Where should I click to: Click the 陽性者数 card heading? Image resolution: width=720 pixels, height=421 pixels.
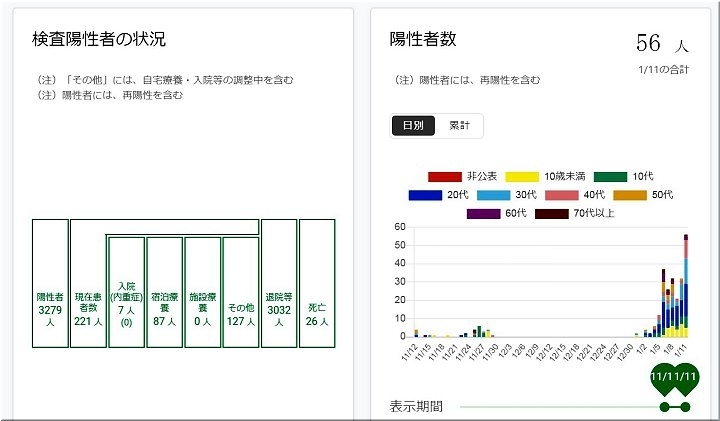[x=423, y=39]
